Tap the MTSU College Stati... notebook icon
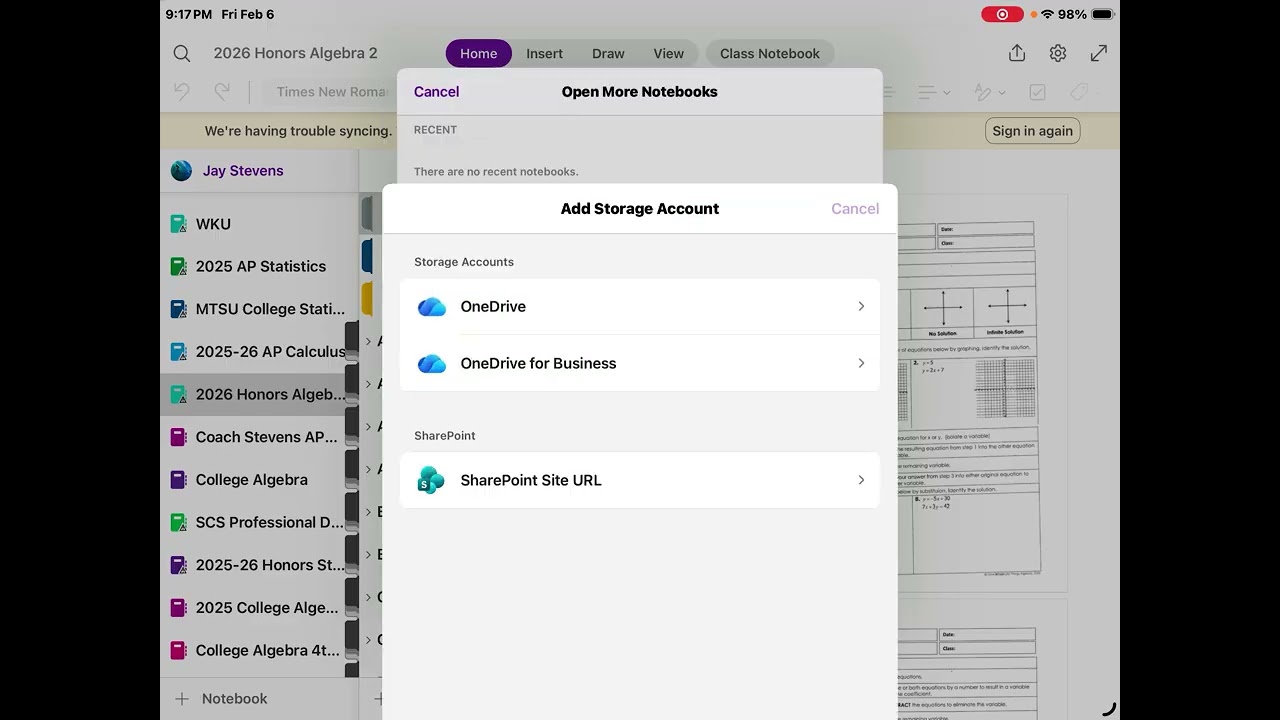Screen dimensions: 1280x720 coord(179,309)
